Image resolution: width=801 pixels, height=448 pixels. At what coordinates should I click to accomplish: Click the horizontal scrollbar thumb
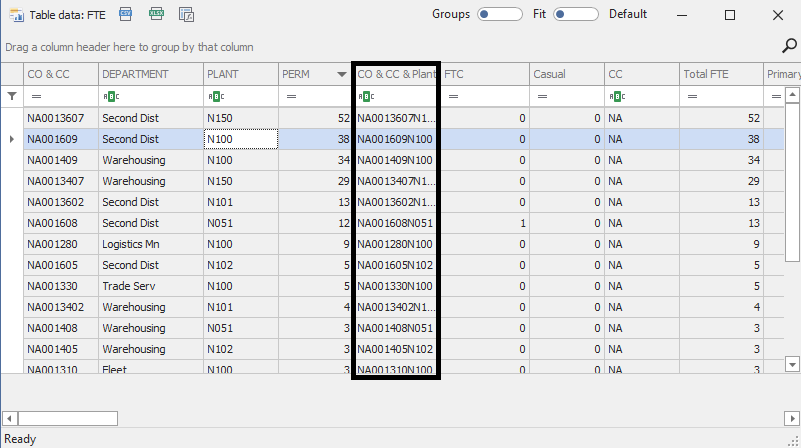[x=68, y=418]
